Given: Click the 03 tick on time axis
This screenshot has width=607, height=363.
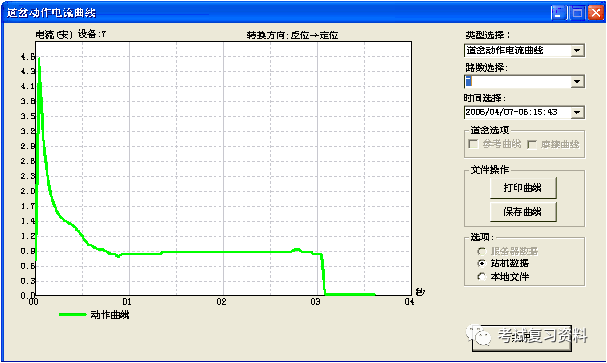Looking at the screenshot, I should (315, 302).
